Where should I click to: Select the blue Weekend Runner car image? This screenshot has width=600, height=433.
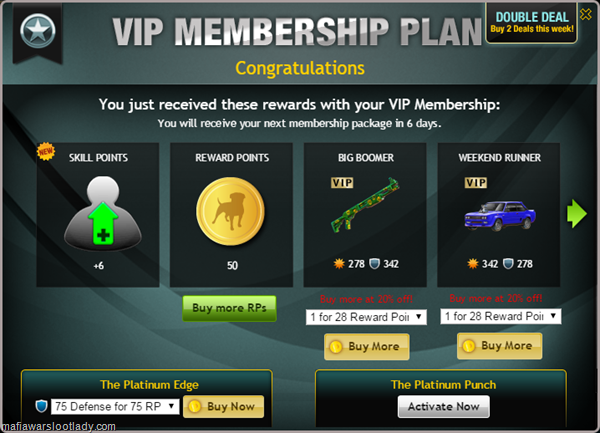tap(500, 216)
